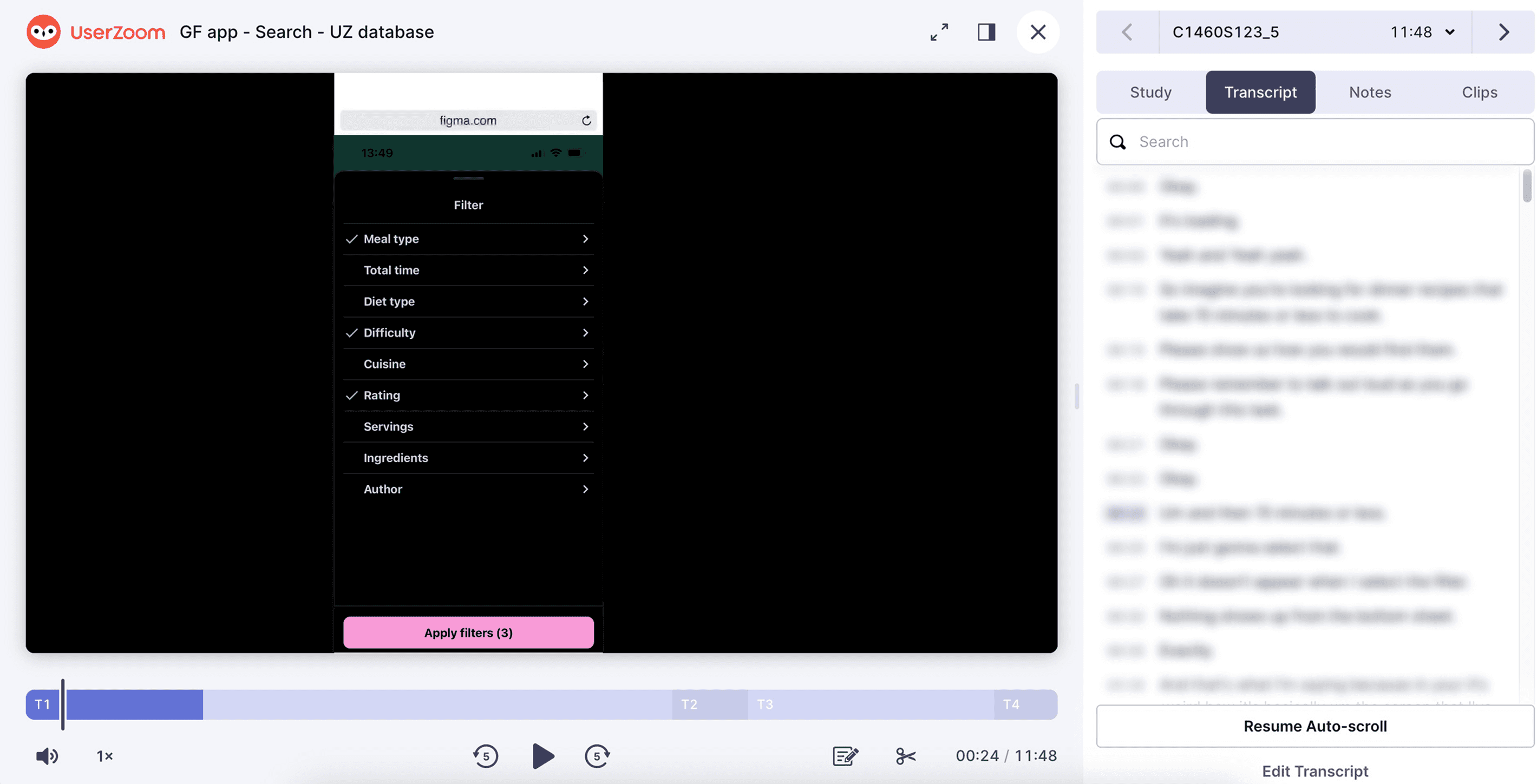The image size is (1537, 784).
Task: Toggle the checked Meal type filter
Action: (x=468, y=239)
